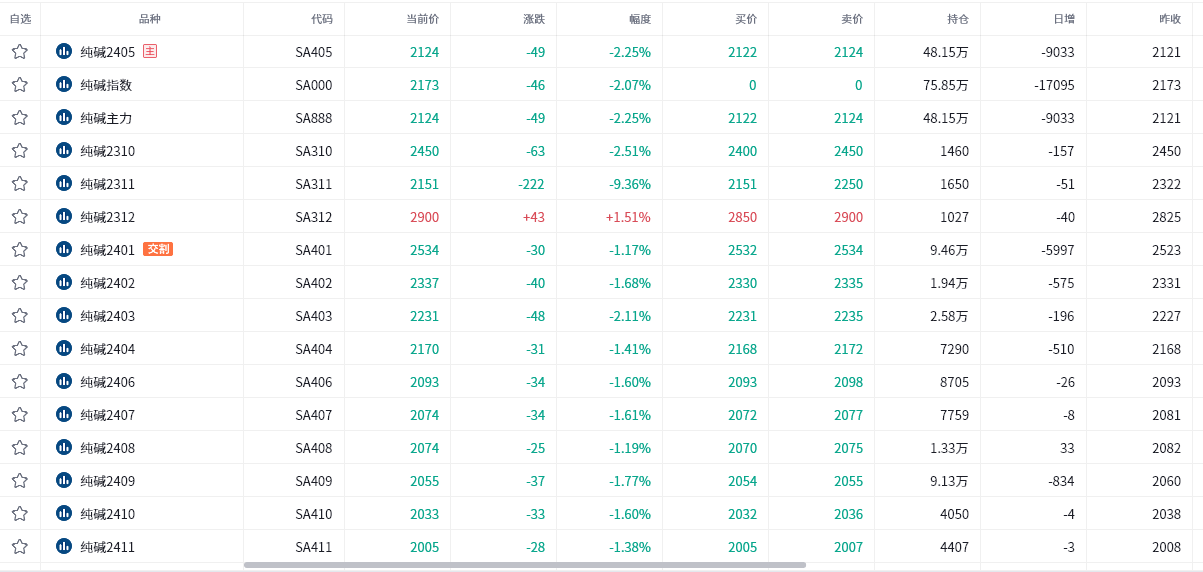Click chart icon next to 纯碱2310

click(x=64, y=151)
